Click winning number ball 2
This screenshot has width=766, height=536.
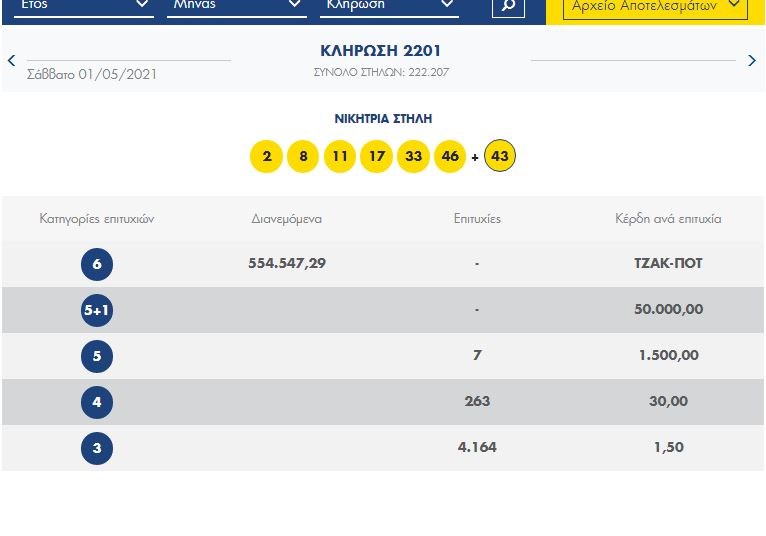coord(266,157)
